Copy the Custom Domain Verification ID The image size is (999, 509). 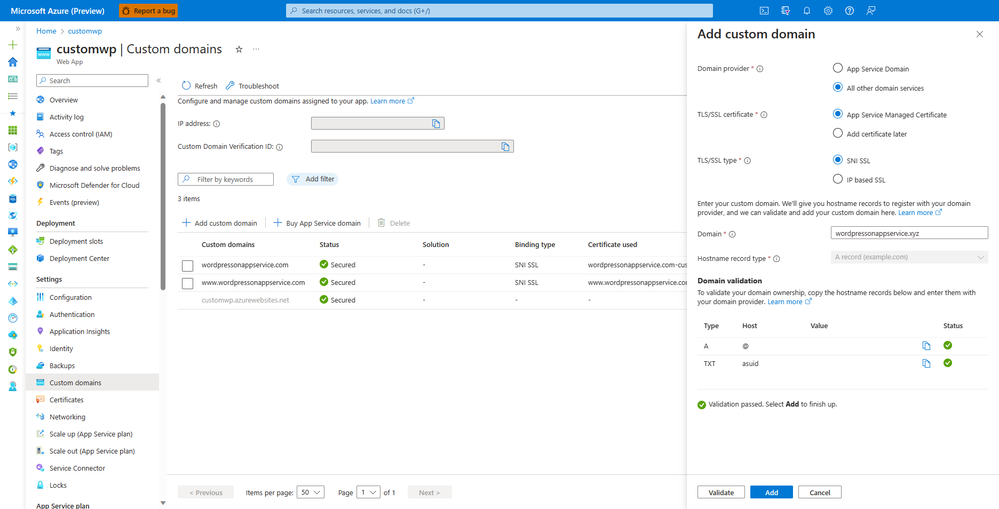tap(505, 147)
